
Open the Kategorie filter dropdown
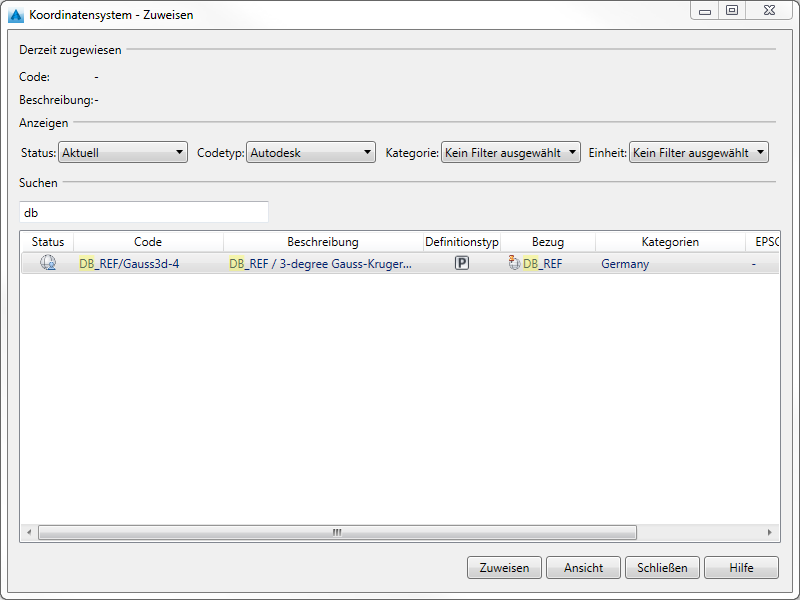click(x=510, y=153)
